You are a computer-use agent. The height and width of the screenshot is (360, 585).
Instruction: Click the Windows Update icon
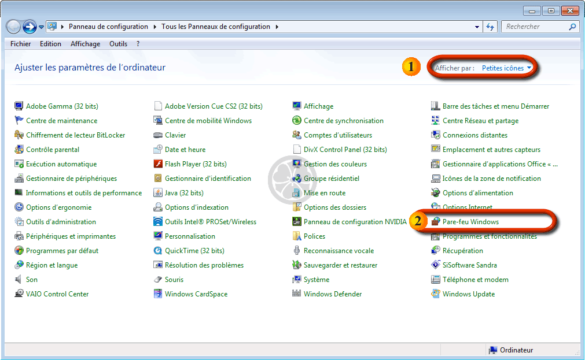pyautogui.click(x=435, y=294)
